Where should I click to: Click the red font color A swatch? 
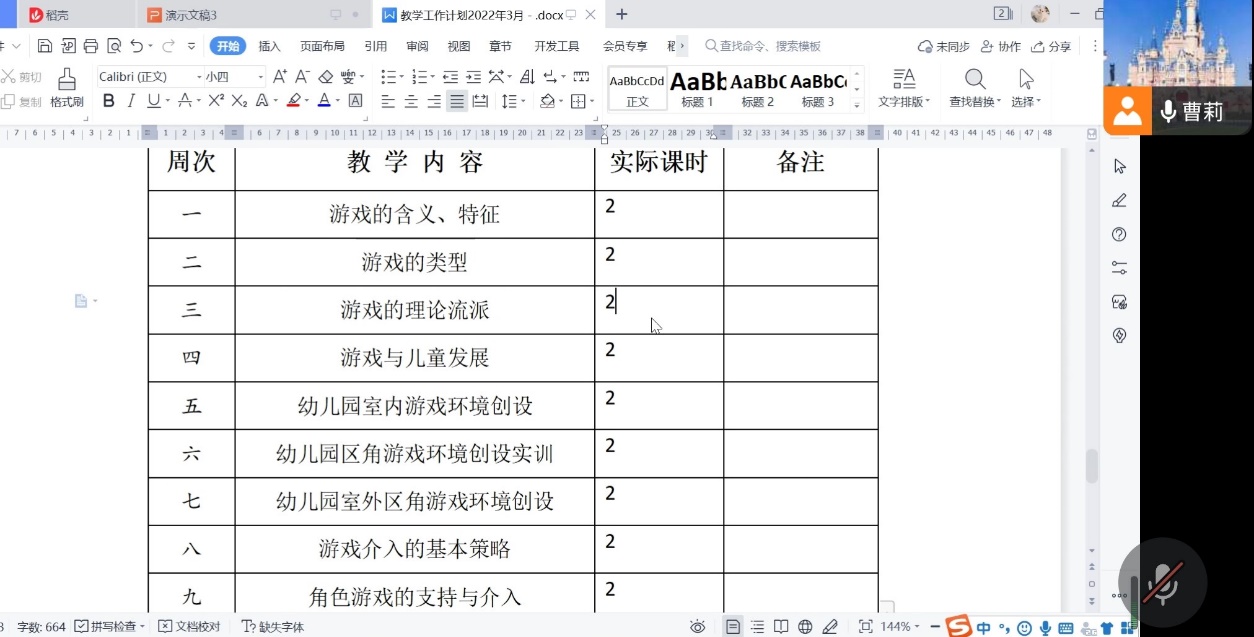point(322,101)
